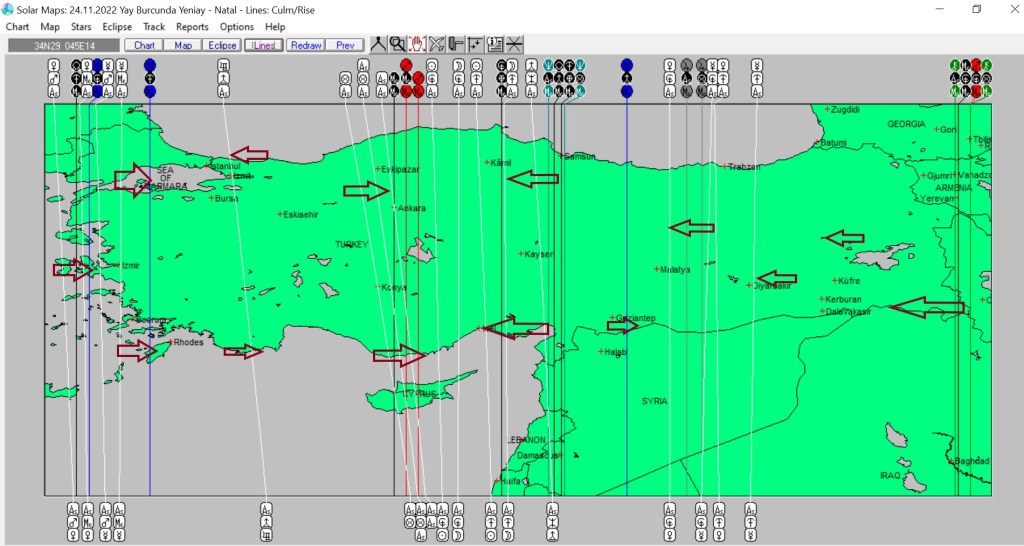Select the add-point tool with plus sign
The width and height of the screenshot is (1024, 546).
pos(475,44)
